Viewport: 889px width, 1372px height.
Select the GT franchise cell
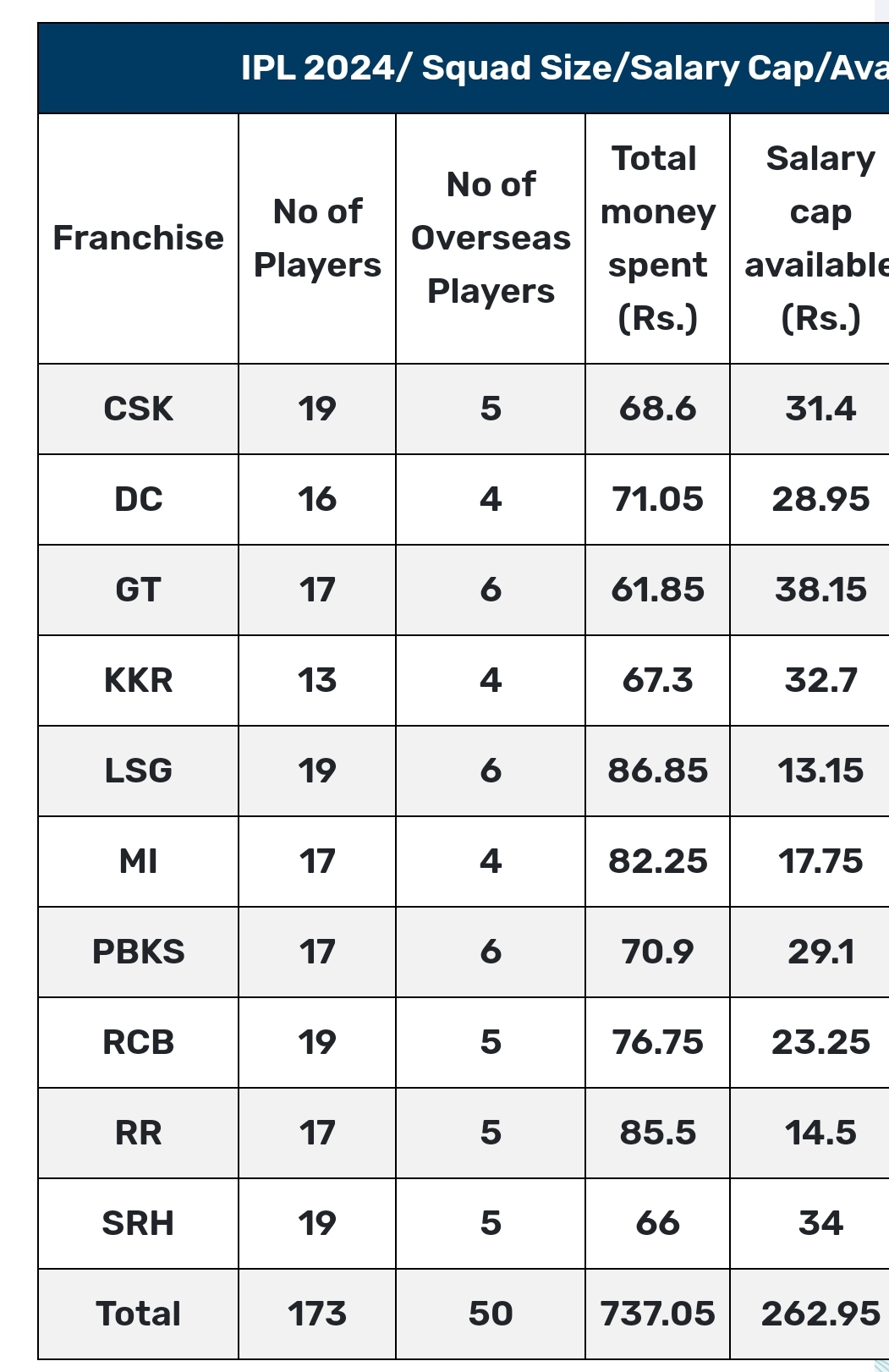[x=138, y=590]
